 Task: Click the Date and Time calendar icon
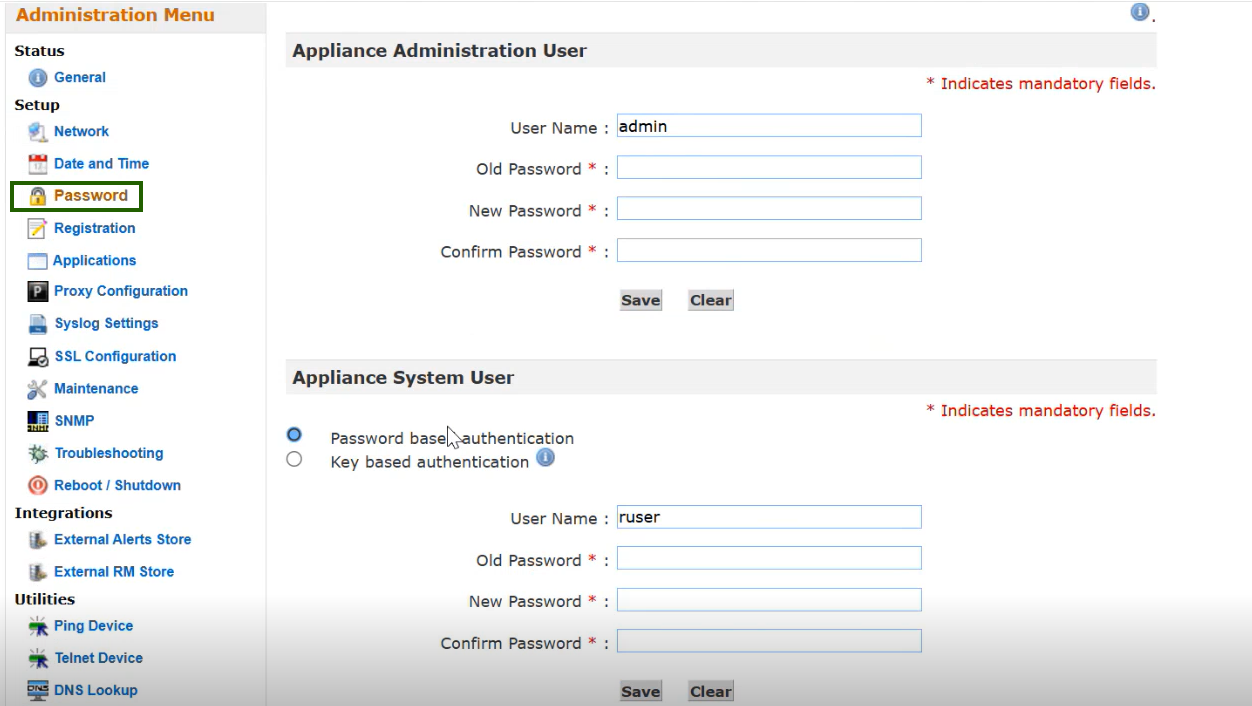pos(38,164)
